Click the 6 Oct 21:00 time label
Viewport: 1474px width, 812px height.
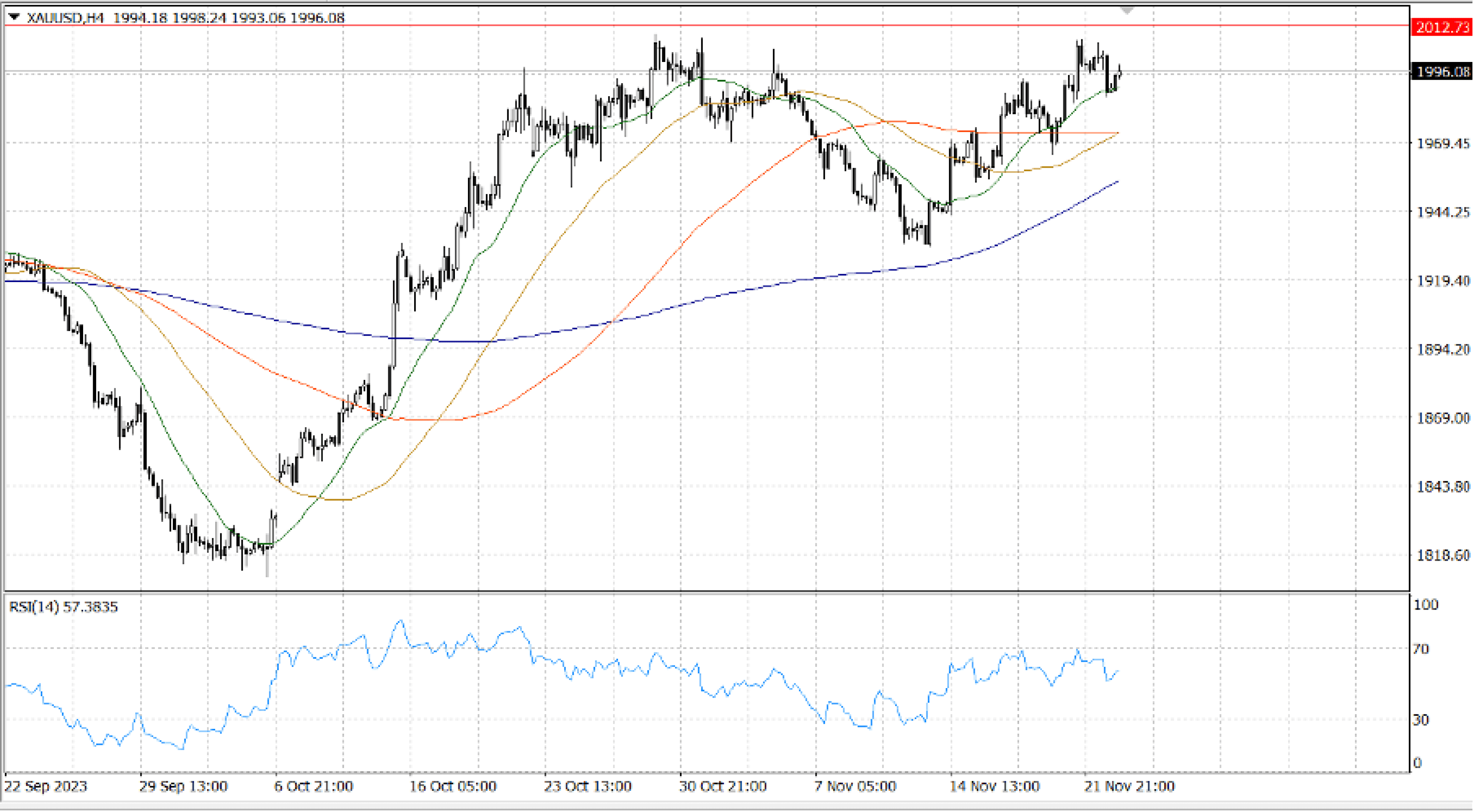(x=314, y=786)
